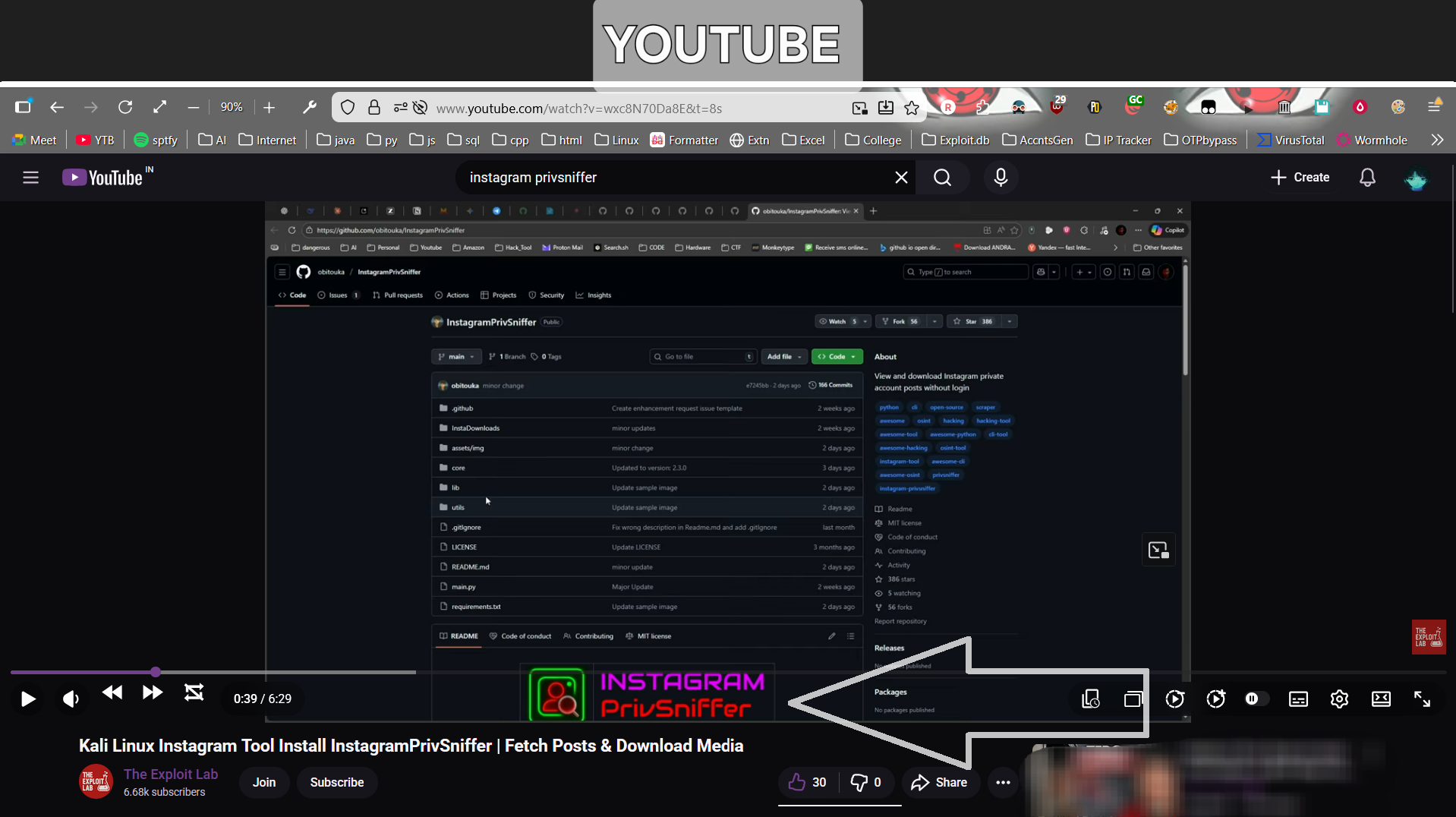Viewport: 1456px width, 817px height.
Task: Open the more actions ellipsis menu
Action: pos(1003,782)
